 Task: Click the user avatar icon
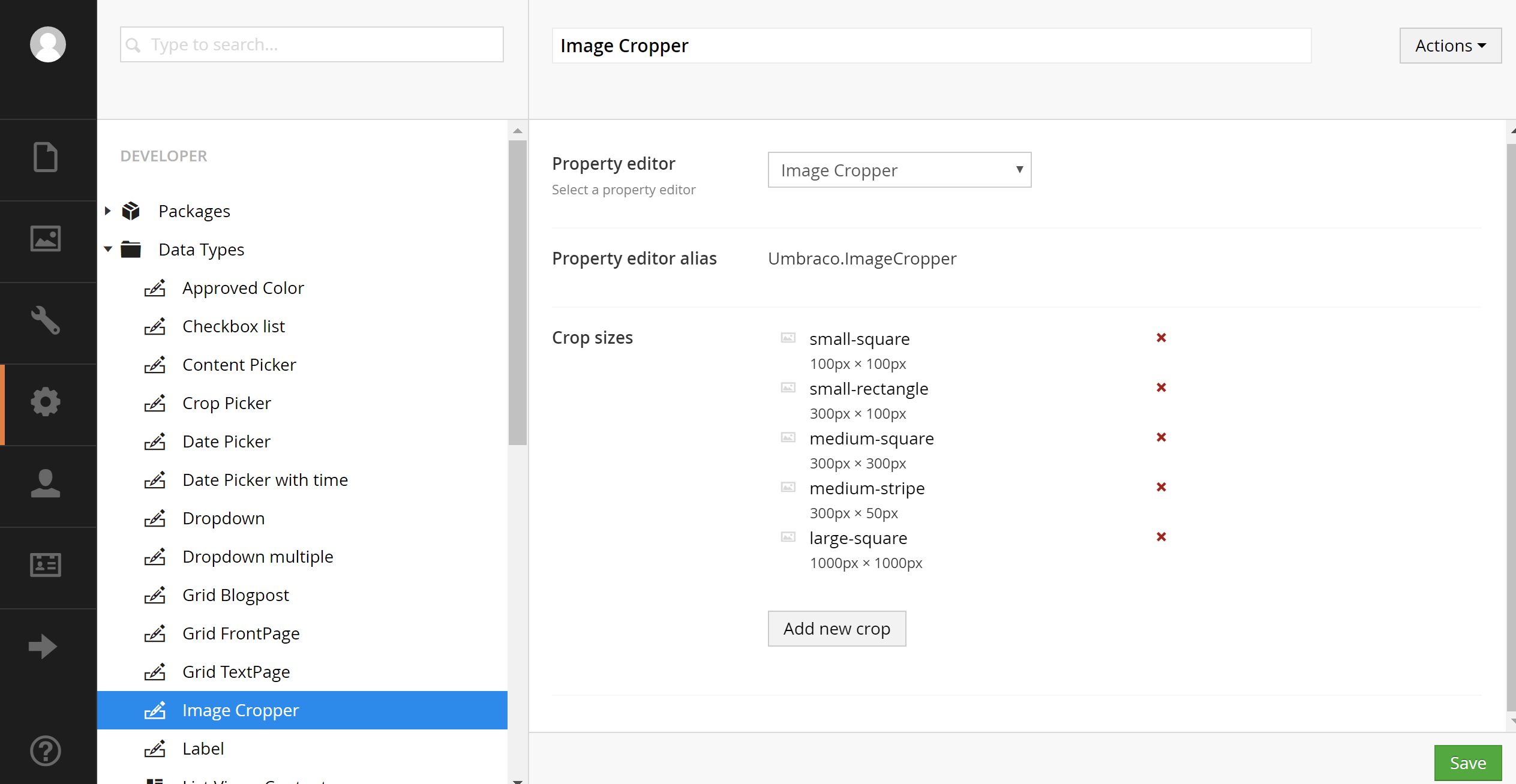48,44
